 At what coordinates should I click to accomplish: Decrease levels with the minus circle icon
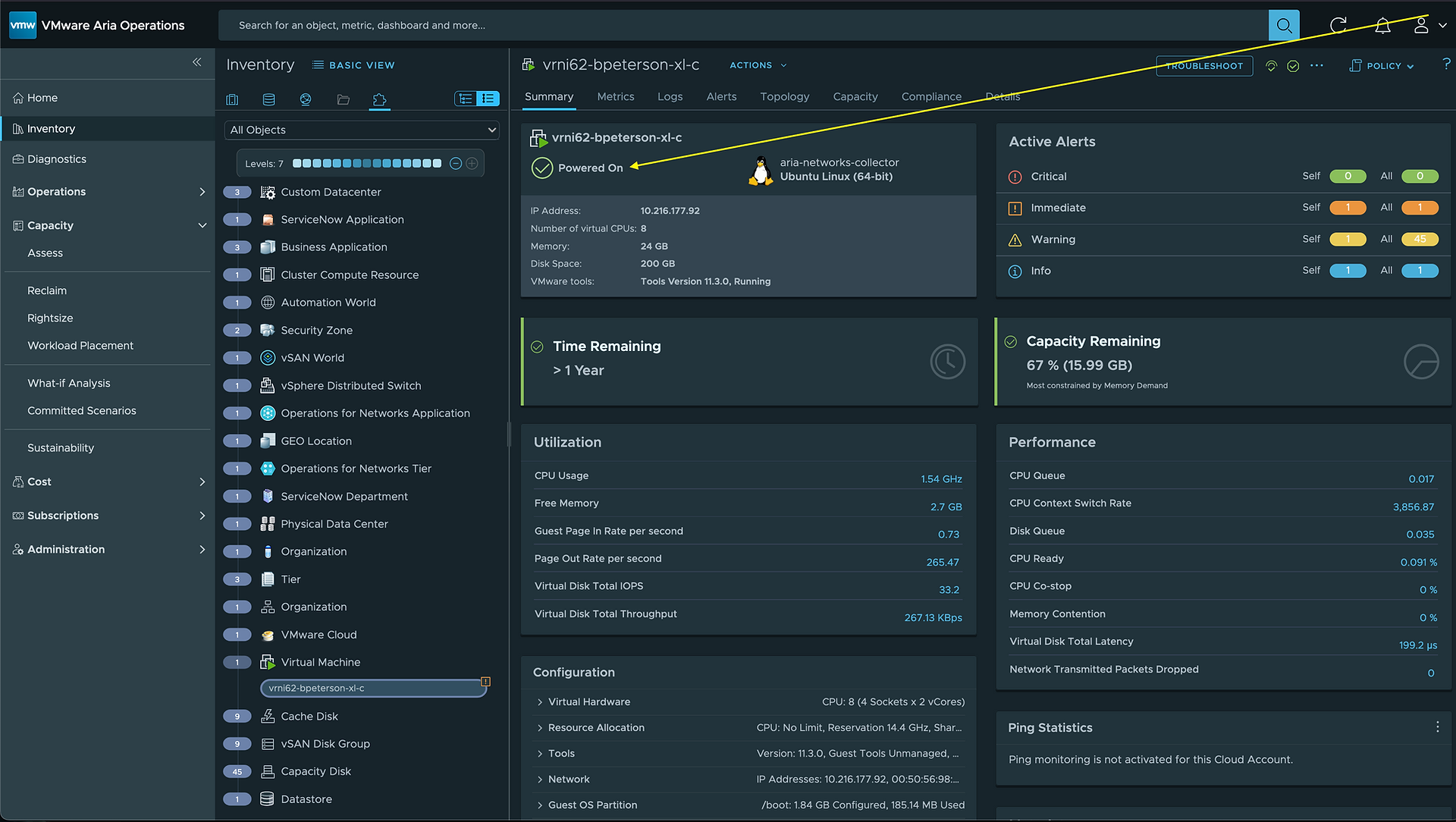[456, 163]
